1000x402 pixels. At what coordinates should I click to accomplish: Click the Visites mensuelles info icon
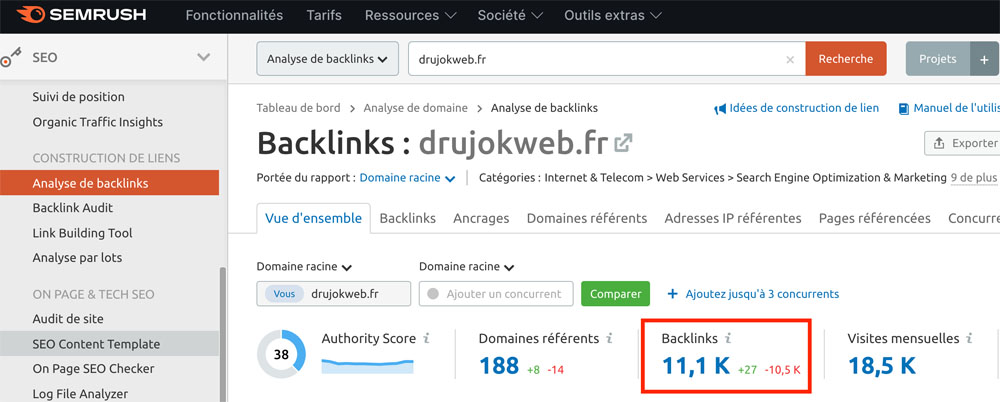pyautogui.click(x=969, y=338)
